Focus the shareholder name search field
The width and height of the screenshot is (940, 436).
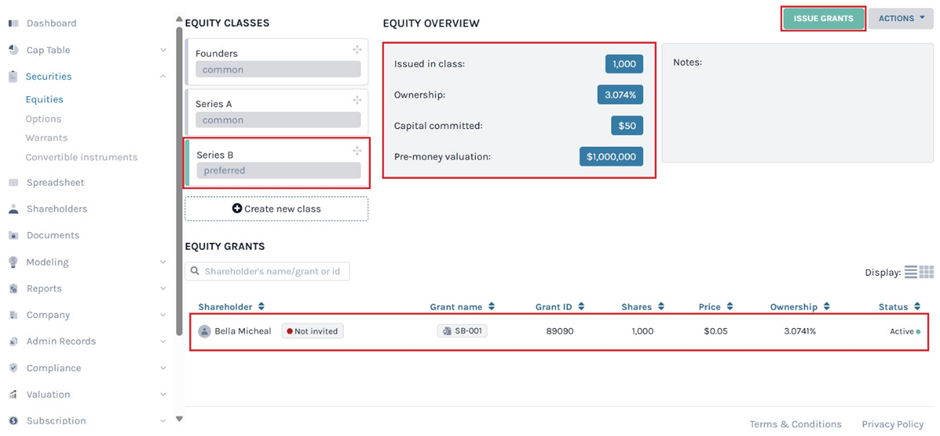tap(267, 271)
